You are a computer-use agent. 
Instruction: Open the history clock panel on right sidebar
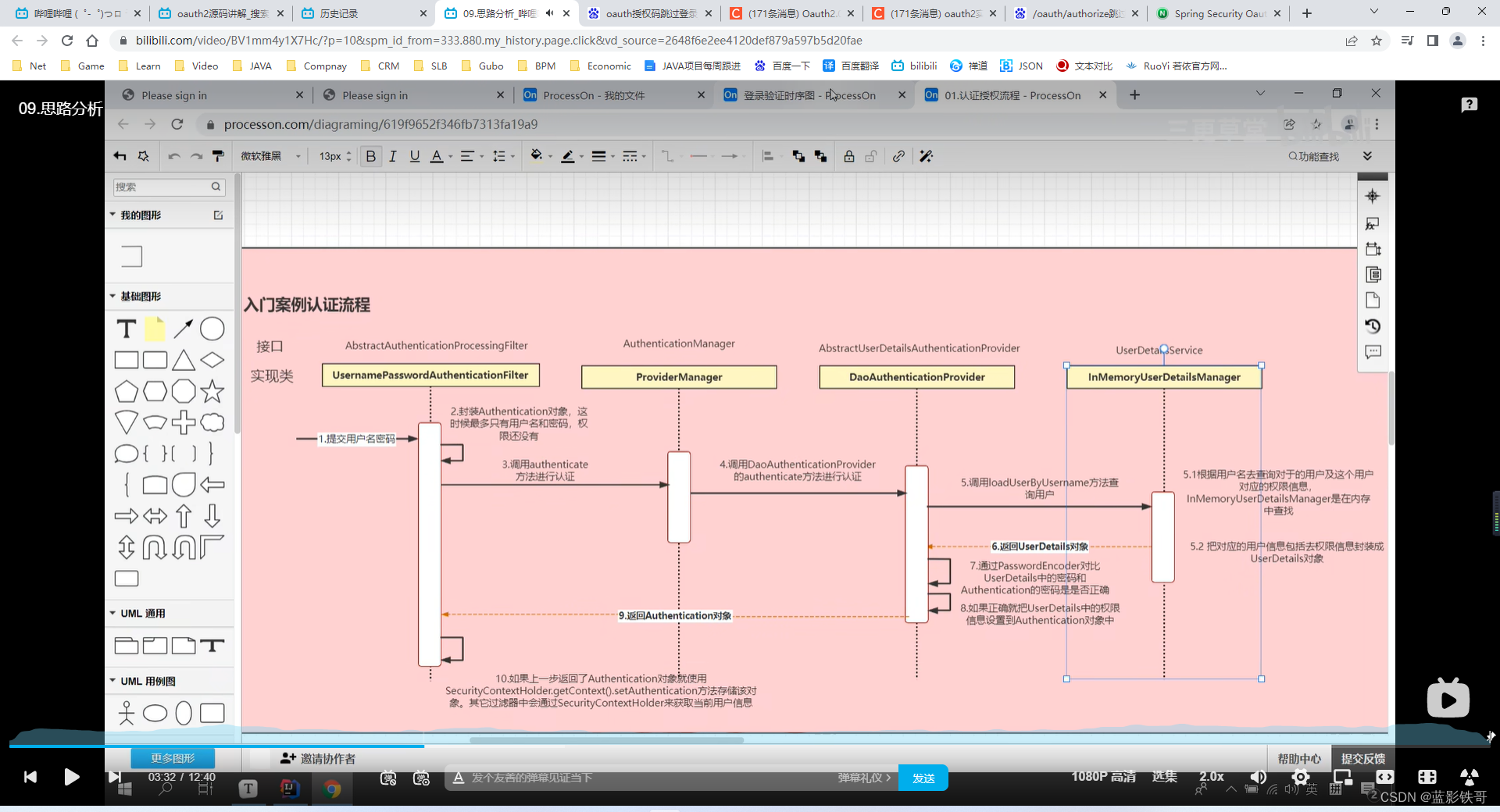1373,326
